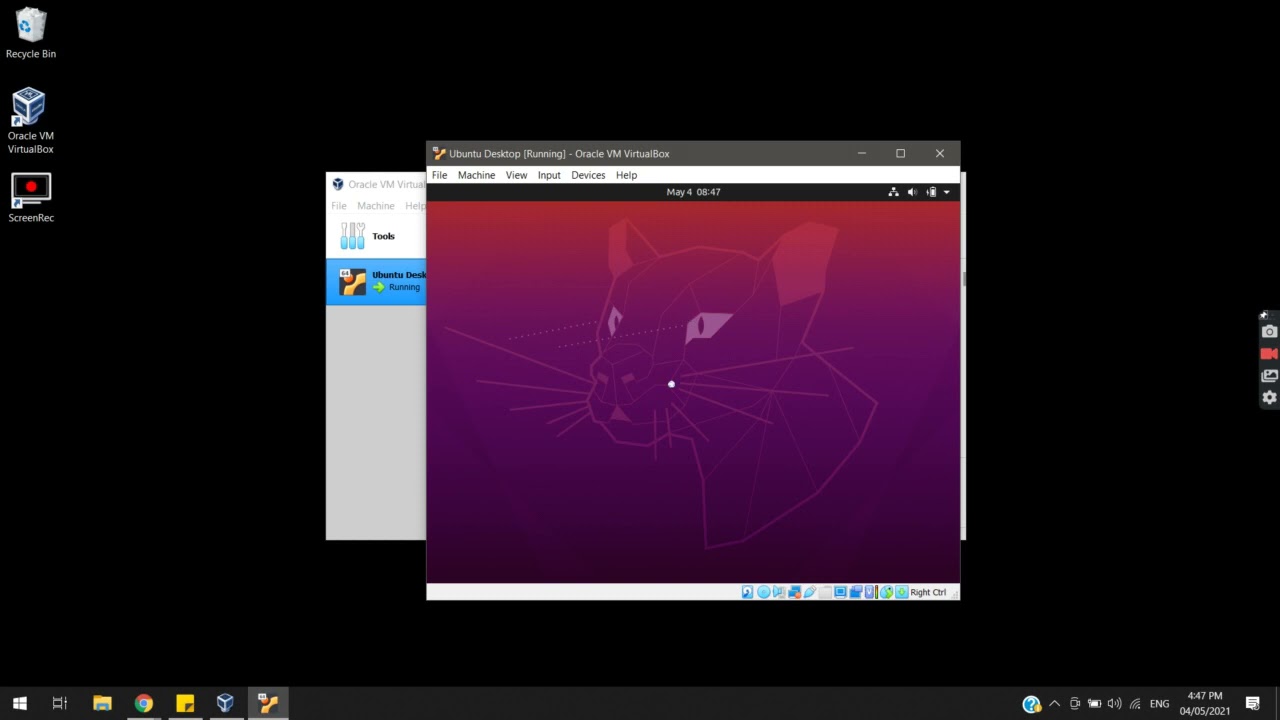Open the Input menu in the VM window
The width and height of the screenshot is (1280, 720).
549,175
